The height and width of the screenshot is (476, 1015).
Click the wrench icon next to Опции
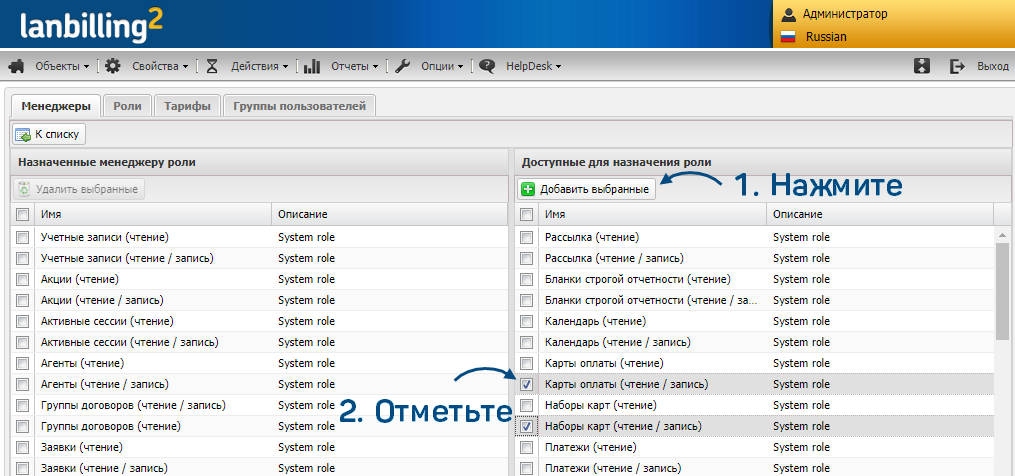pyautogui.click(x=403, y=66)
